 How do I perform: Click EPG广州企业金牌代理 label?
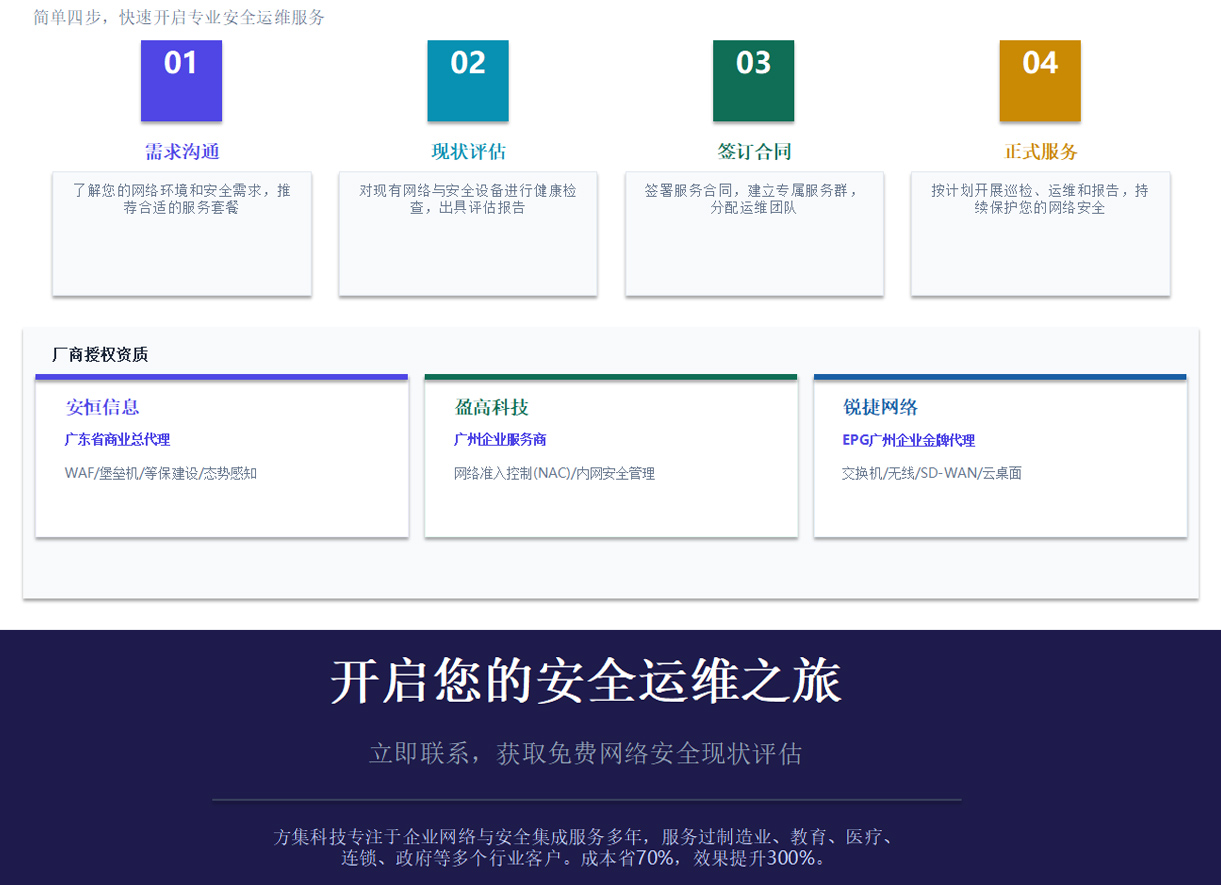908,440
